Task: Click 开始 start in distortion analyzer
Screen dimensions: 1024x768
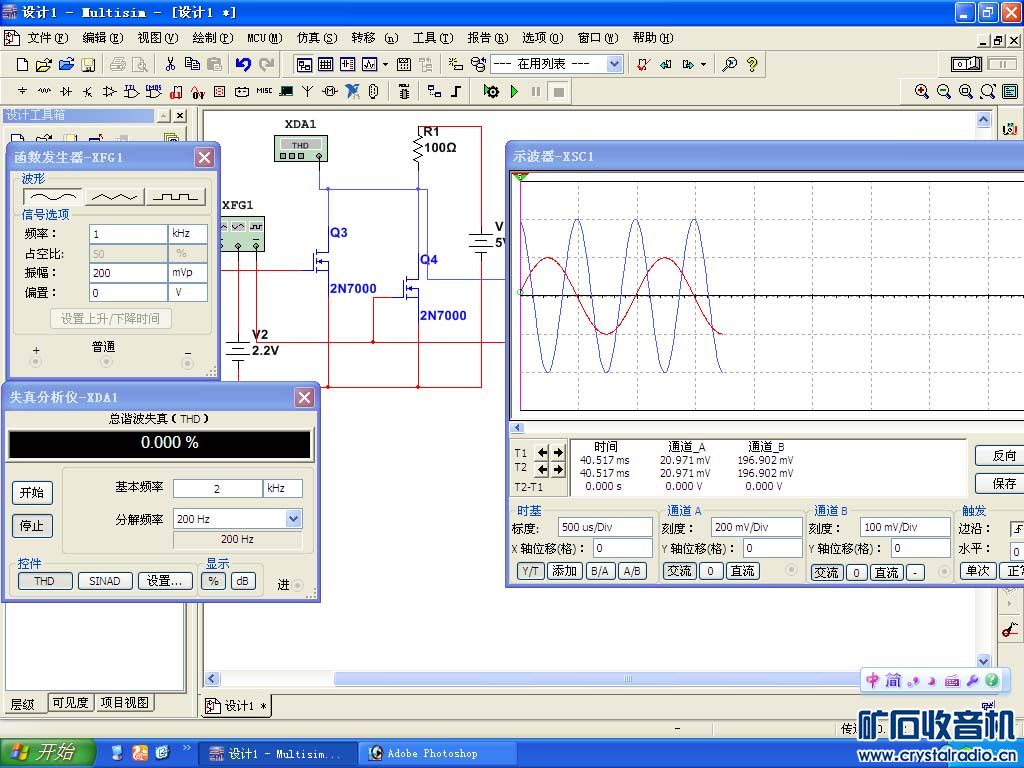Action: click(32, 492)
